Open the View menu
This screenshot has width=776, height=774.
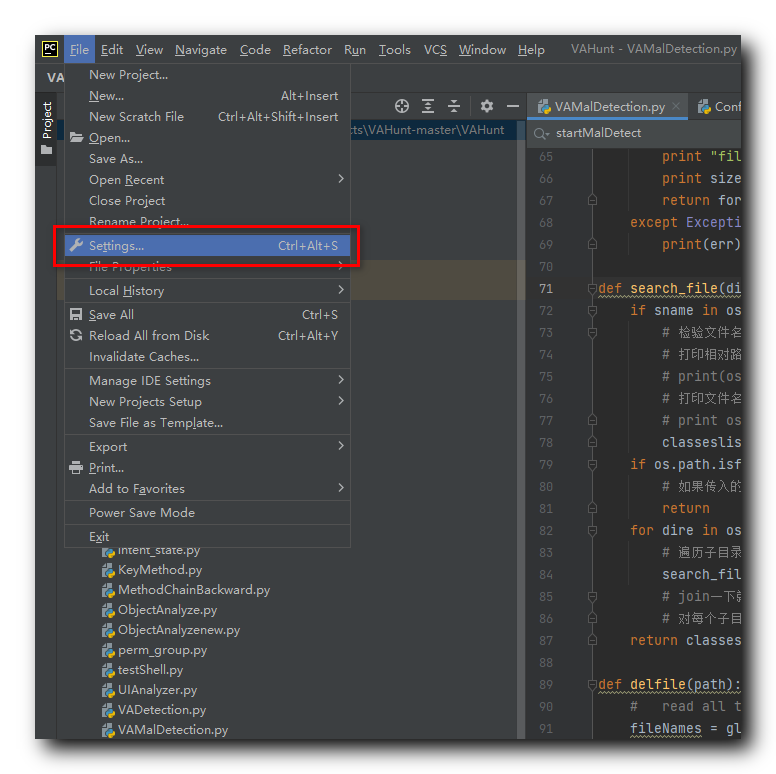tap(149, 49)
